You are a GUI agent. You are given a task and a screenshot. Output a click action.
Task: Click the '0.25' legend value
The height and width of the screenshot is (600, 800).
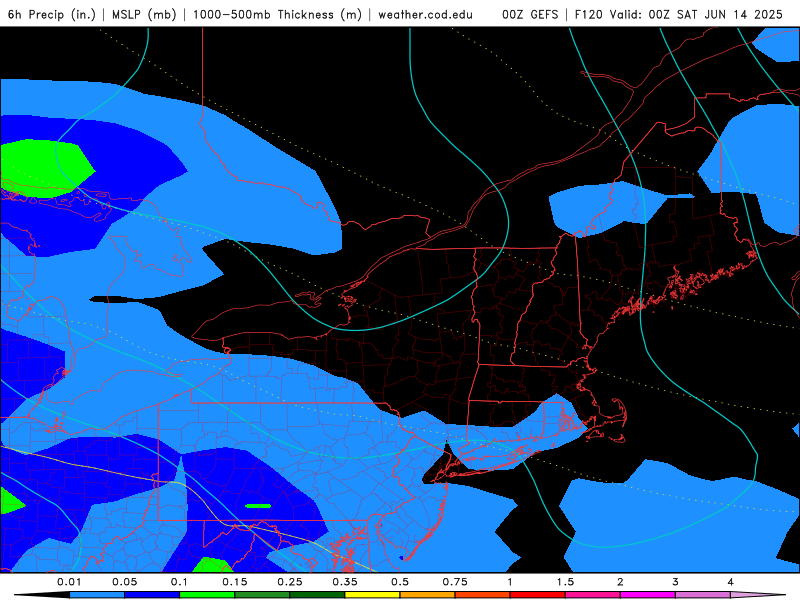coord(290,582)
